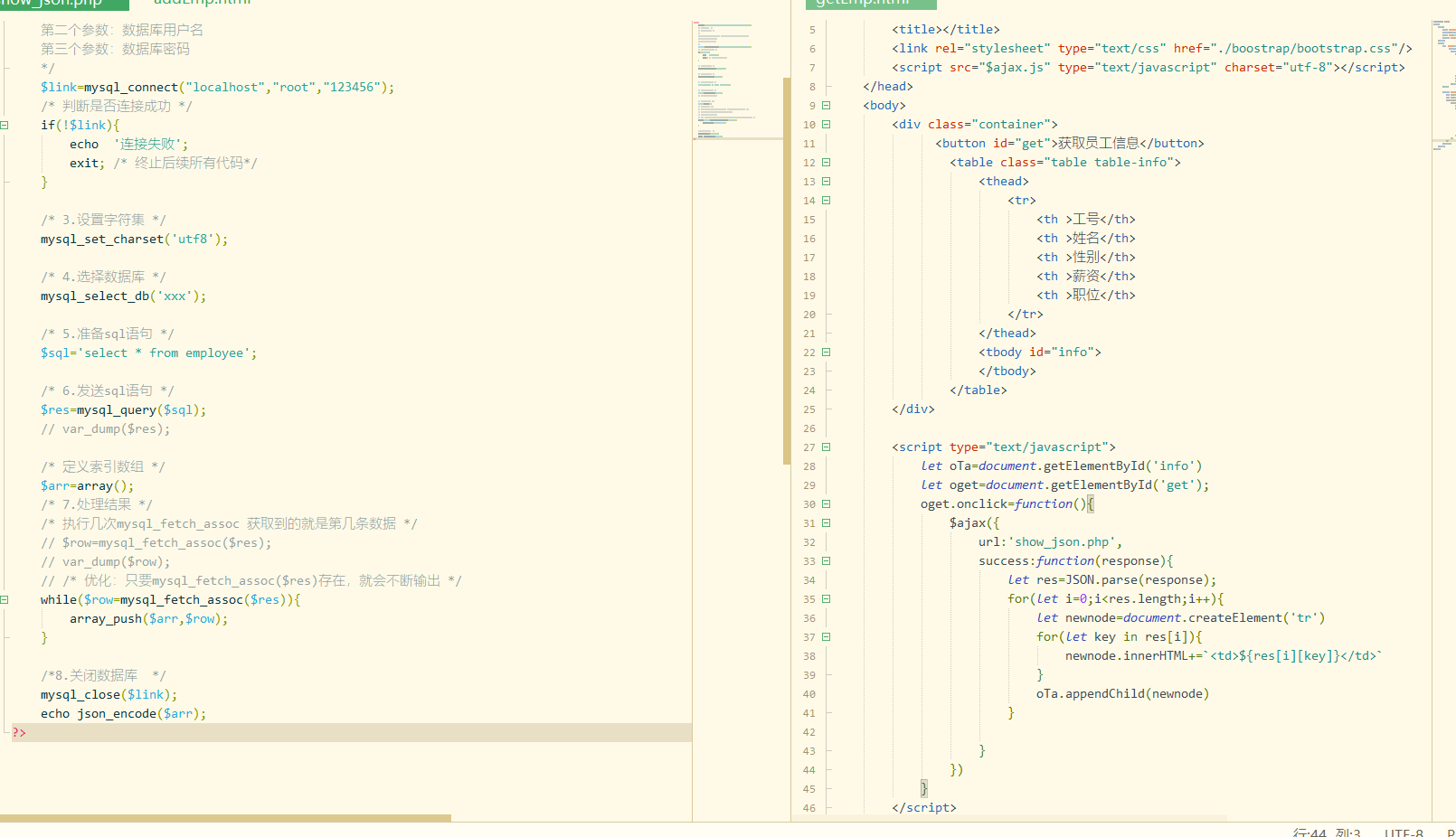Click the '5.准备sql语句' comment
The width and height of the screenshot is (1456, 837).
click(x=107, y=334)
